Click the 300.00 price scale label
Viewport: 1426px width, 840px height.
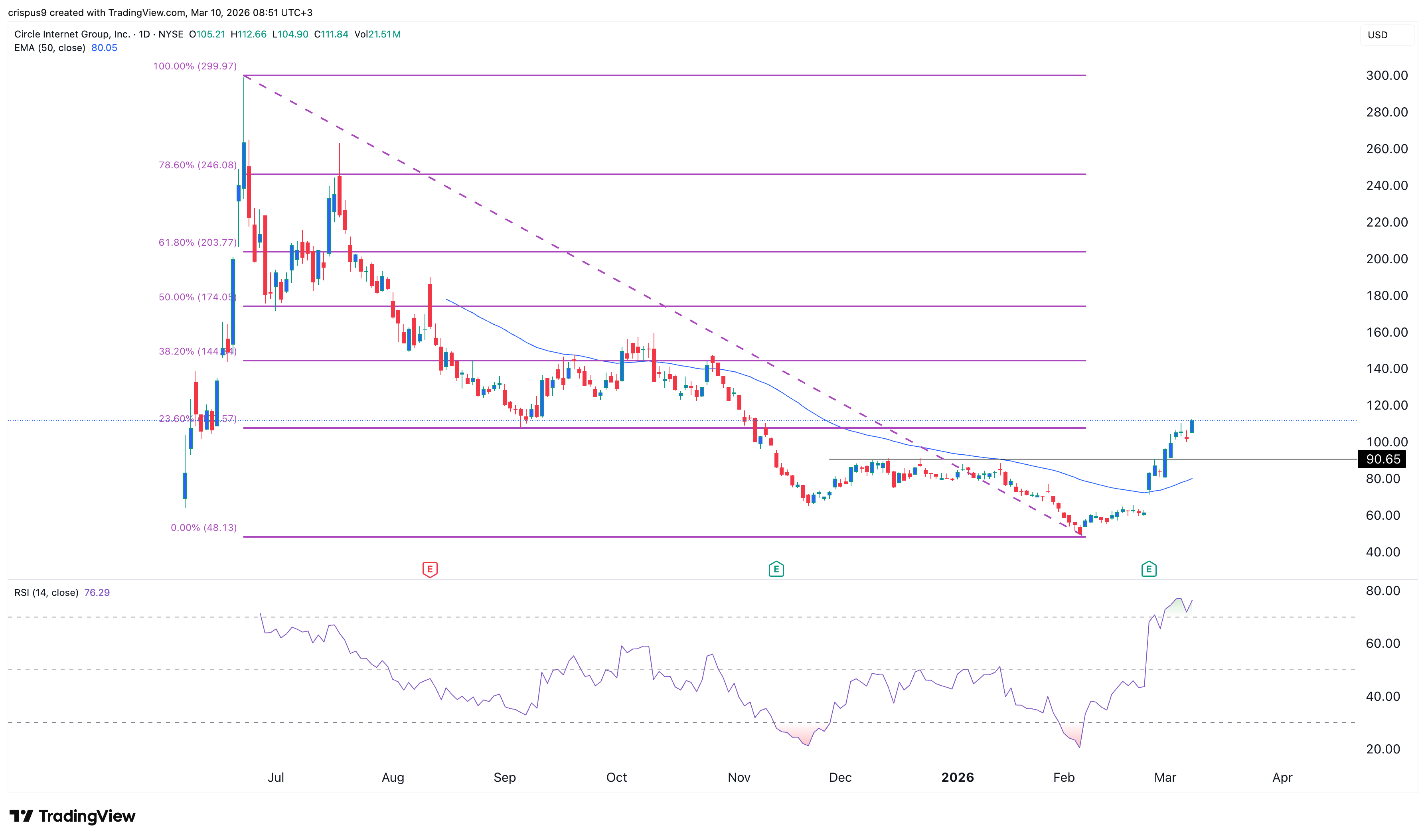click(1386, 75)
